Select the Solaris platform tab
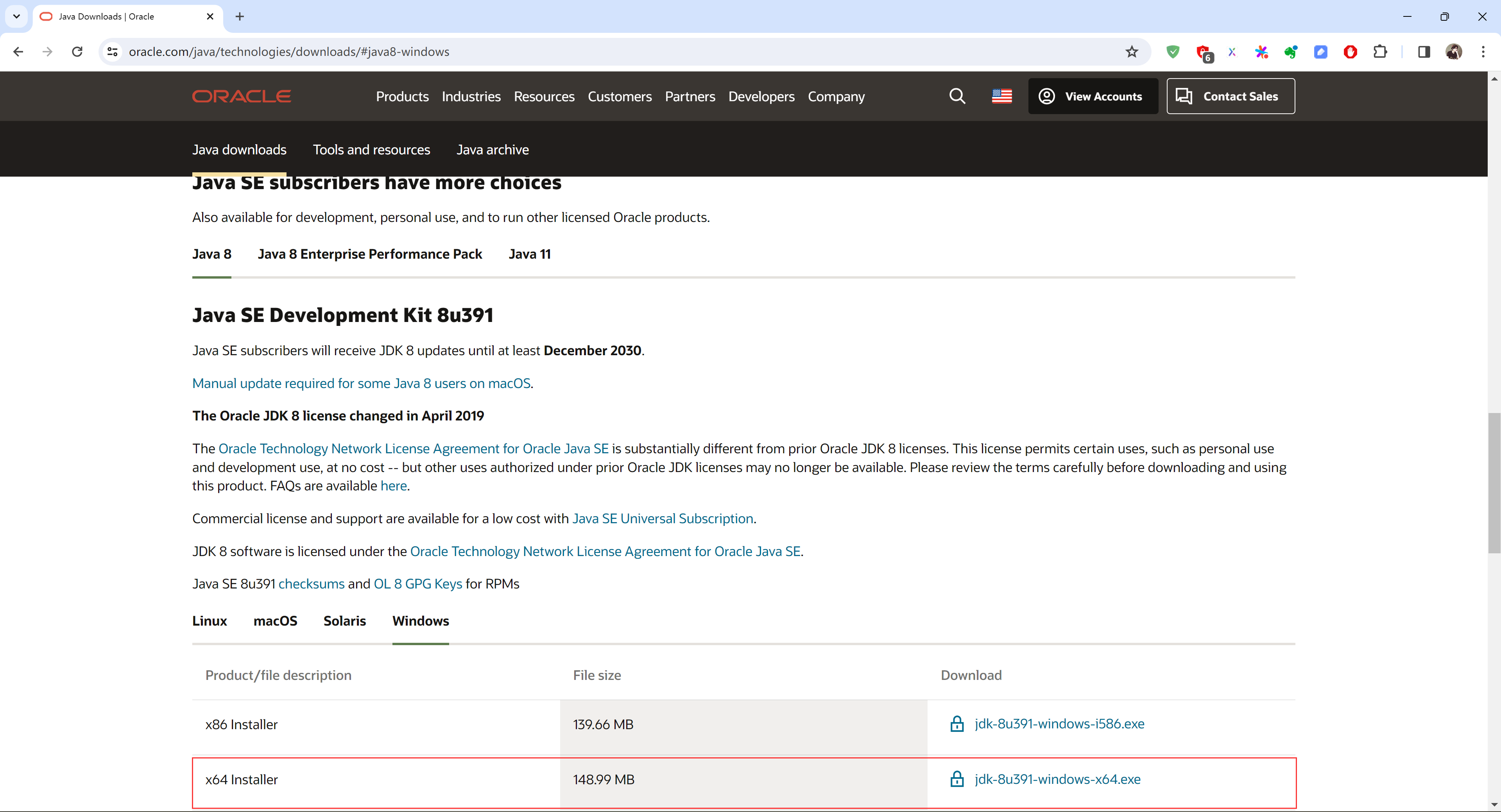Viewport: 1501px width, 812px height. point(344,621)
